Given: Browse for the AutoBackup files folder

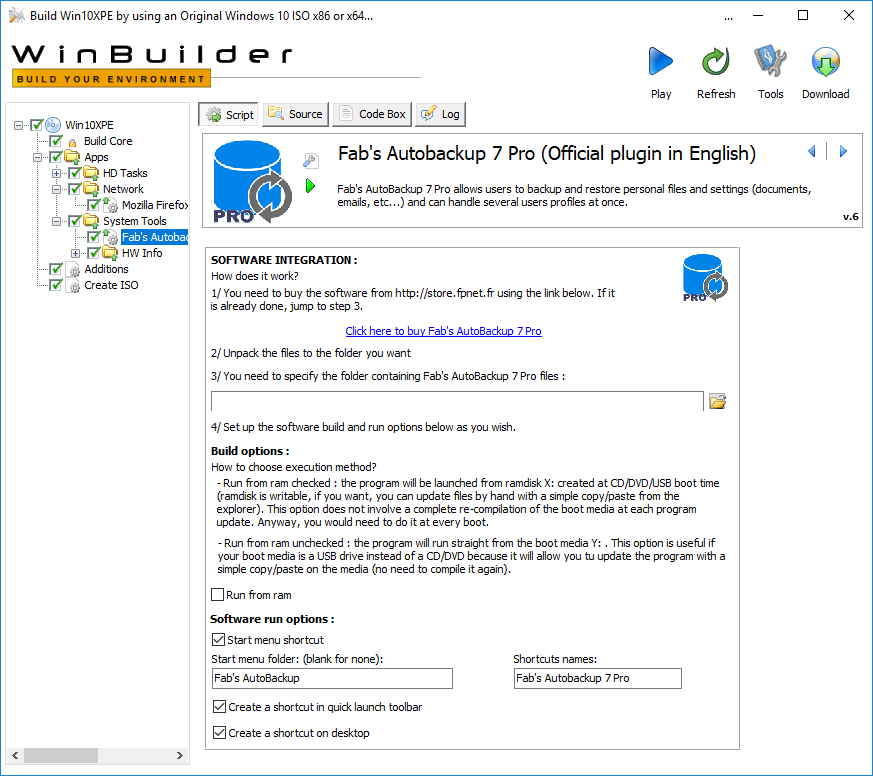Looking at the screenshot, I should click(x=718, y=401).
